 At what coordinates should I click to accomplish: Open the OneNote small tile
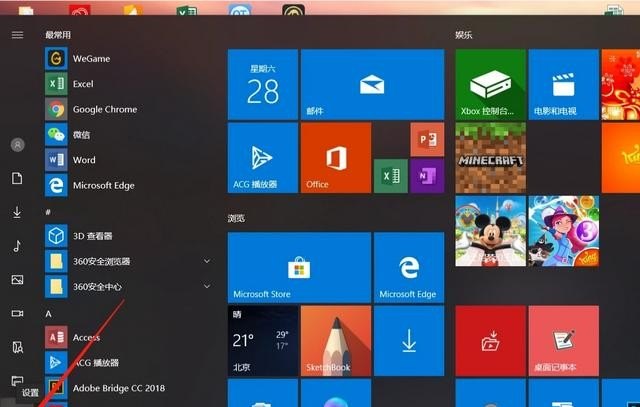pyautogui.click(x=427, y=176)
